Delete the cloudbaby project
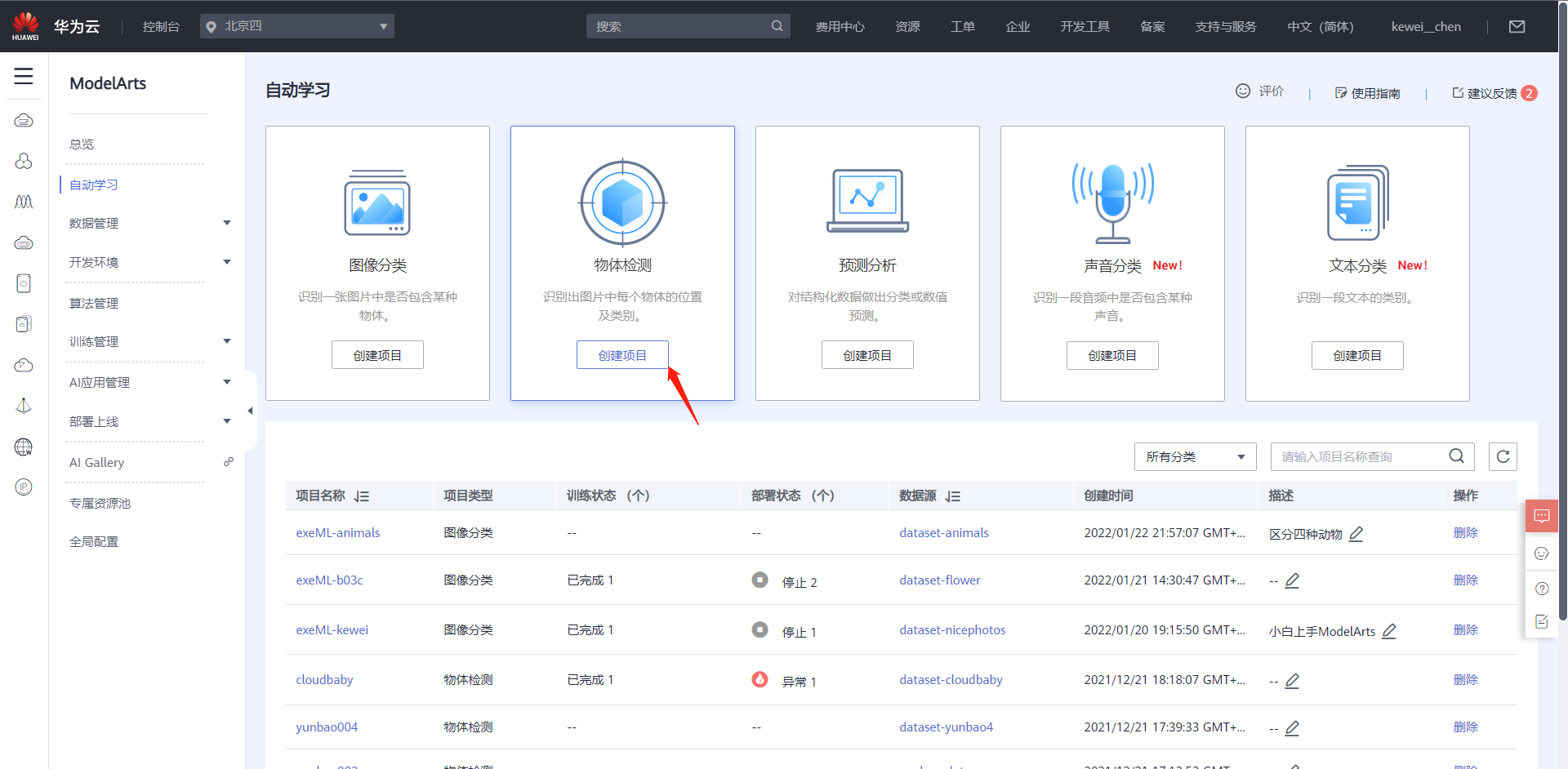 tap(1466, 679)
